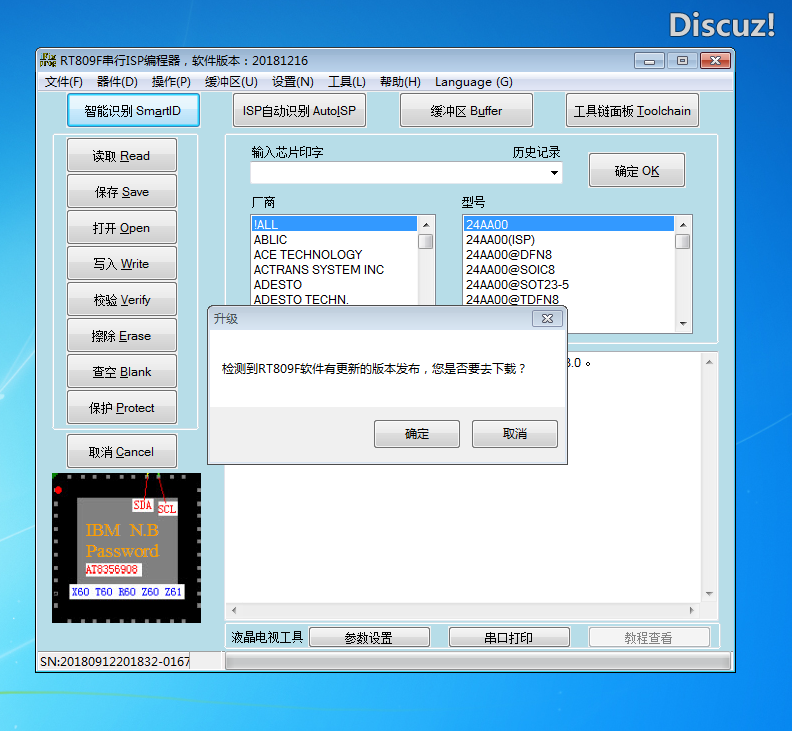Screen dimensions: 792x731
Task: Expand the 历史记录 chip marking dropdown arrow
Action: click(x=554, y=173)
